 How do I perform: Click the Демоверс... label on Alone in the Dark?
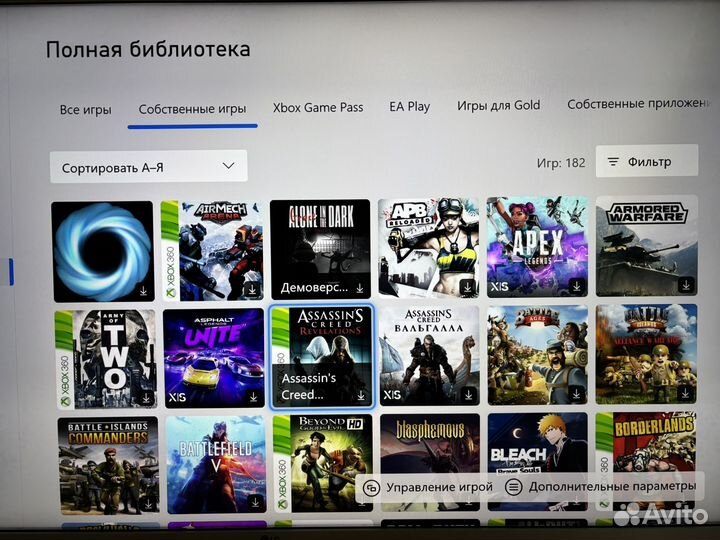[x=314, y=288]
